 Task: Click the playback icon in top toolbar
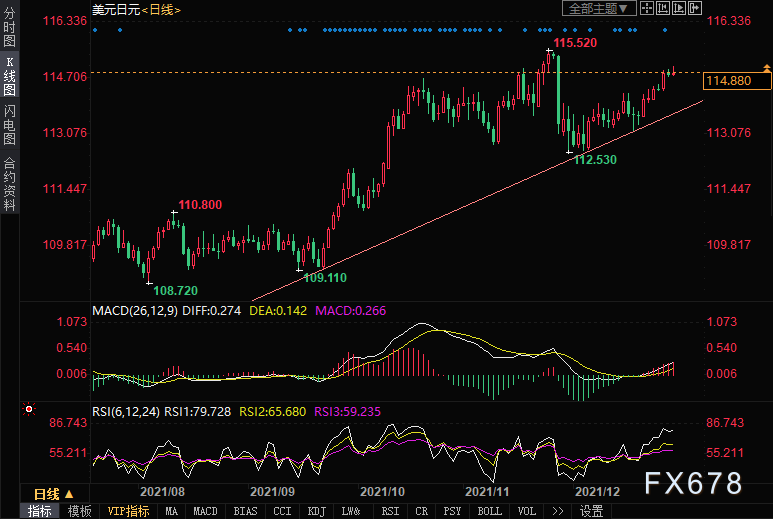[680, 8]
